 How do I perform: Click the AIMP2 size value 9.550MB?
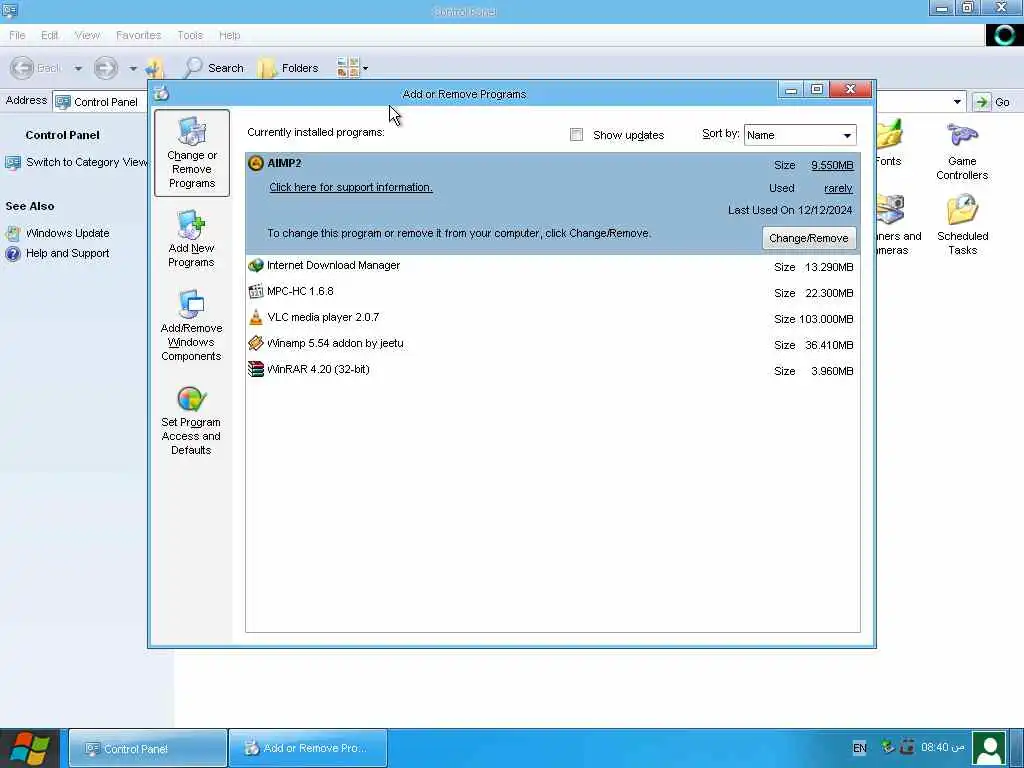pos(832,165)
